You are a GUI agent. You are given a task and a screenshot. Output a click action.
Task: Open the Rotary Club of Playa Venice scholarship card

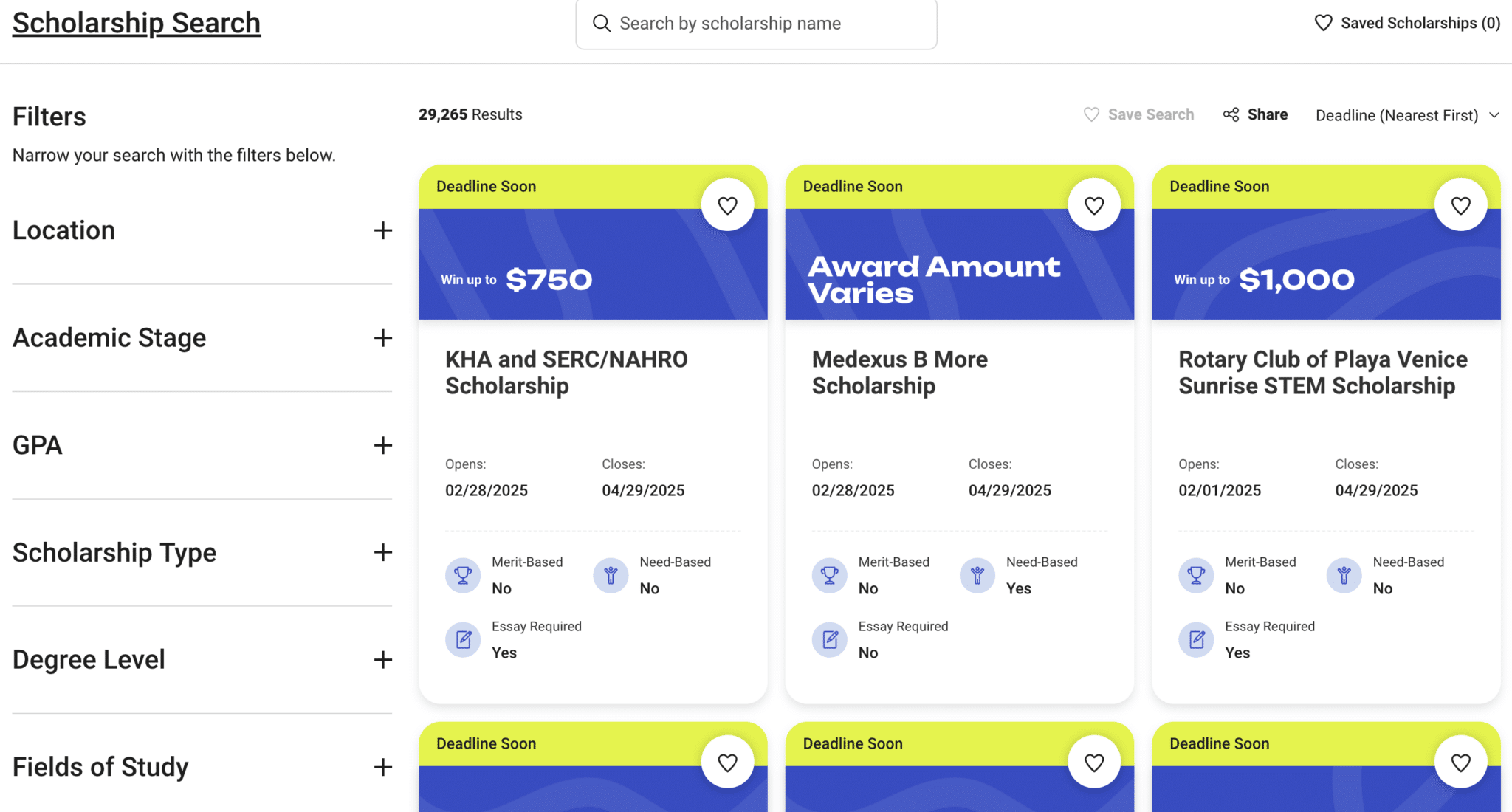coord(1322,372)
